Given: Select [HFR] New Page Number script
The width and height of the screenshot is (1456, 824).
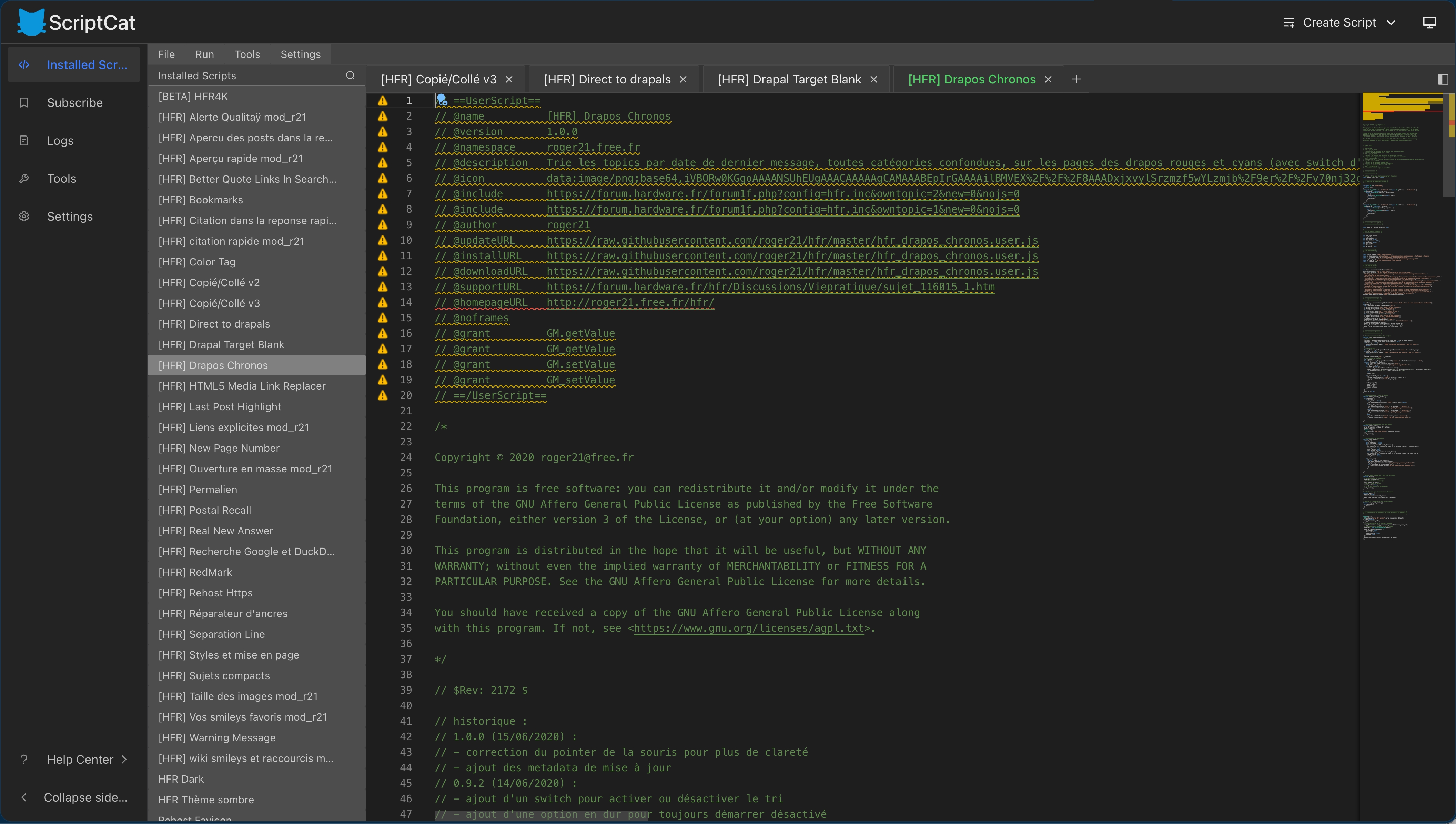Looking at the screenshot, I should tap(257, 448).
